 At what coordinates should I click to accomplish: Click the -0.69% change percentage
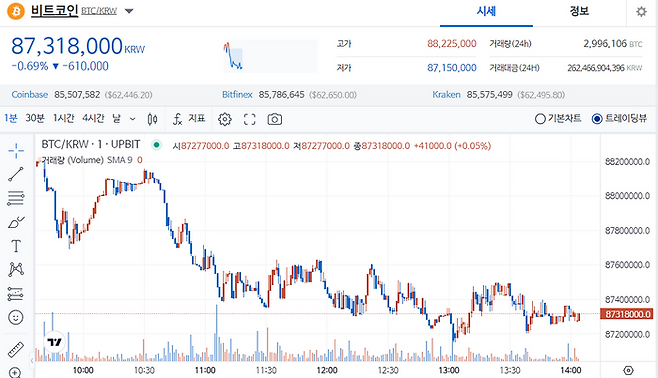pos(30,66)
